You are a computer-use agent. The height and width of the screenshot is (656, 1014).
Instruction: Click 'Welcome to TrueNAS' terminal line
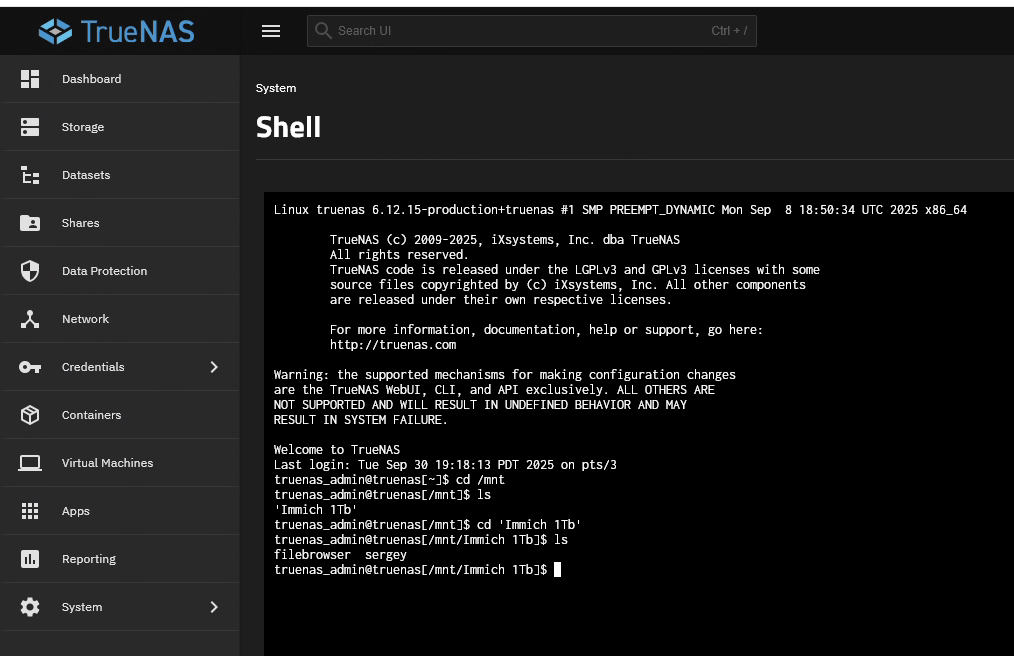click(x=336, y=450)
